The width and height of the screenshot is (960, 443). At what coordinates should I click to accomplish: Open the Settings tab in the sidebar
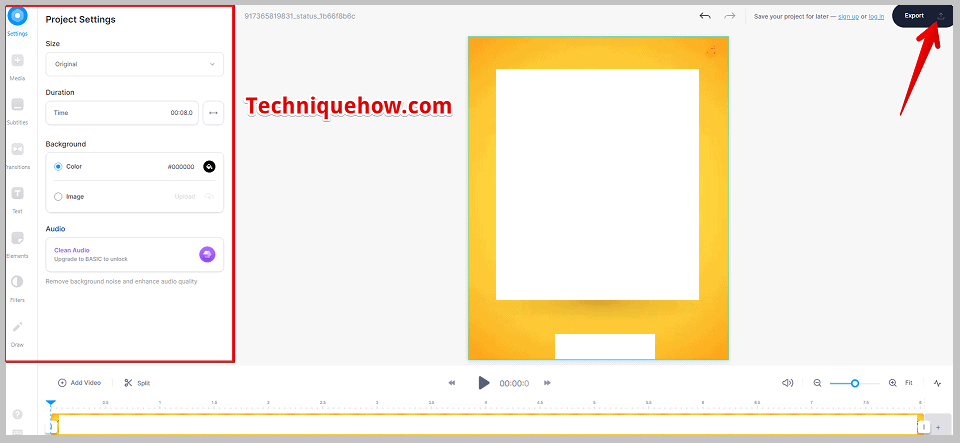tap(18, 21)
